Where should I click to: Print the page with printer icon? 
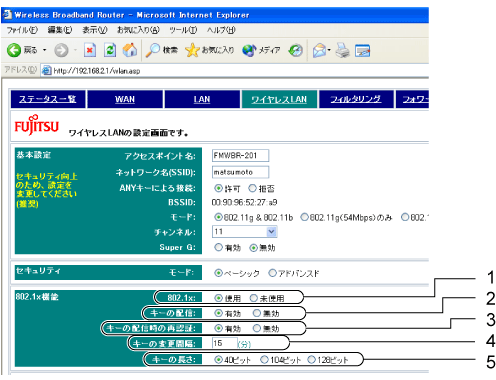point(342,50)
